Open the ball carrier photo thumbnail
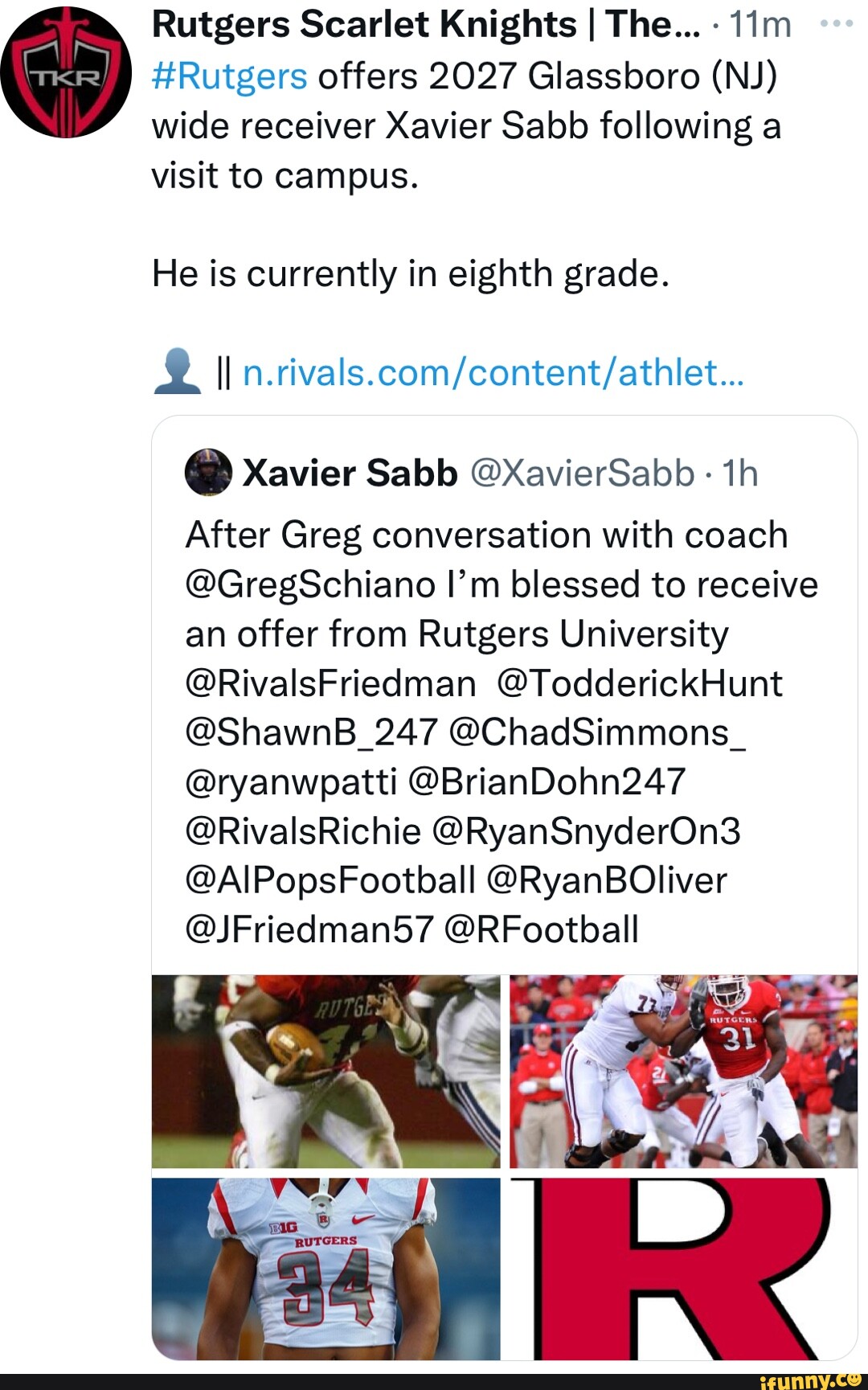The width and height of the screenshot is (868, 1390). point(325,1071)
